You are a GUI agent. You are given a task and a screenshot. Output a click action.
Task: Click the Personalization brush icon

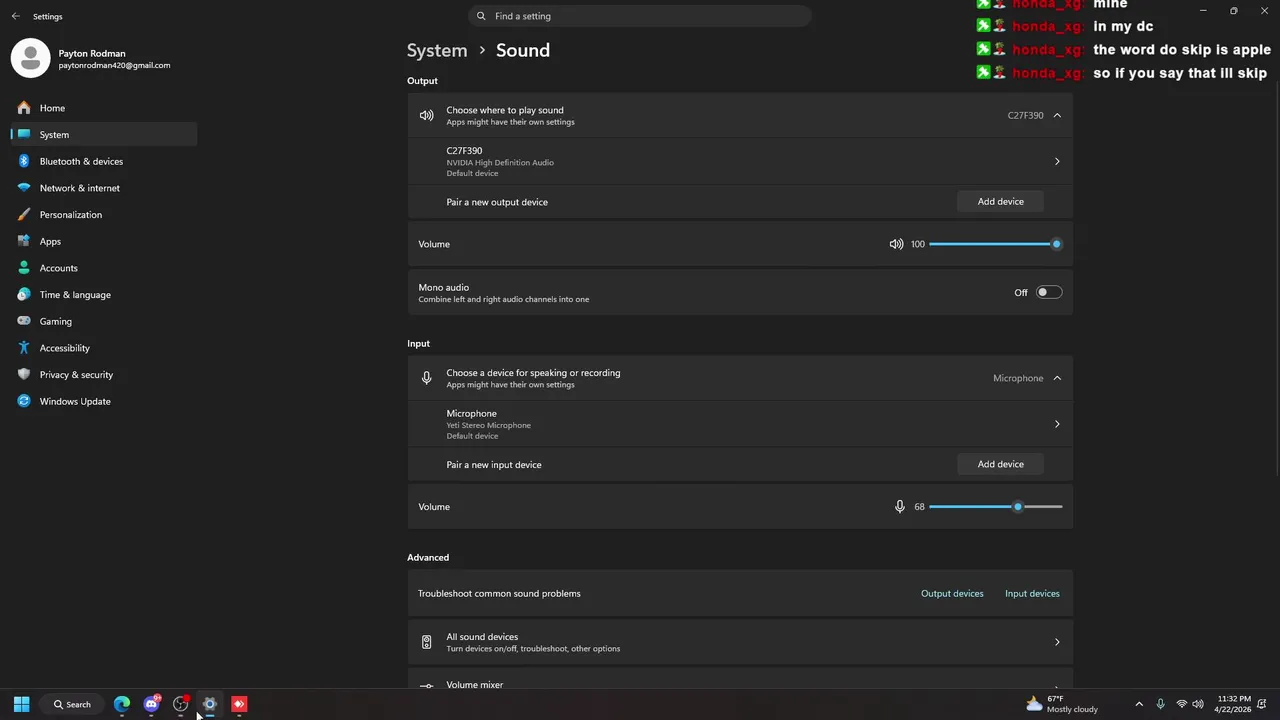(24, 215)
